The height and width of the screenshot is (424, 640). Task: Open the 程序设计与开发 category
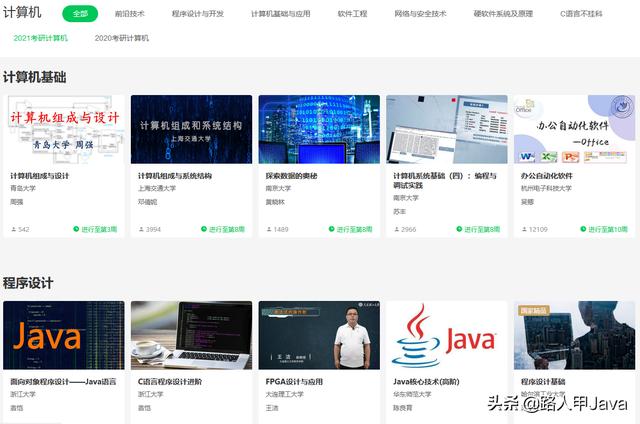click(x=198, y=14)
